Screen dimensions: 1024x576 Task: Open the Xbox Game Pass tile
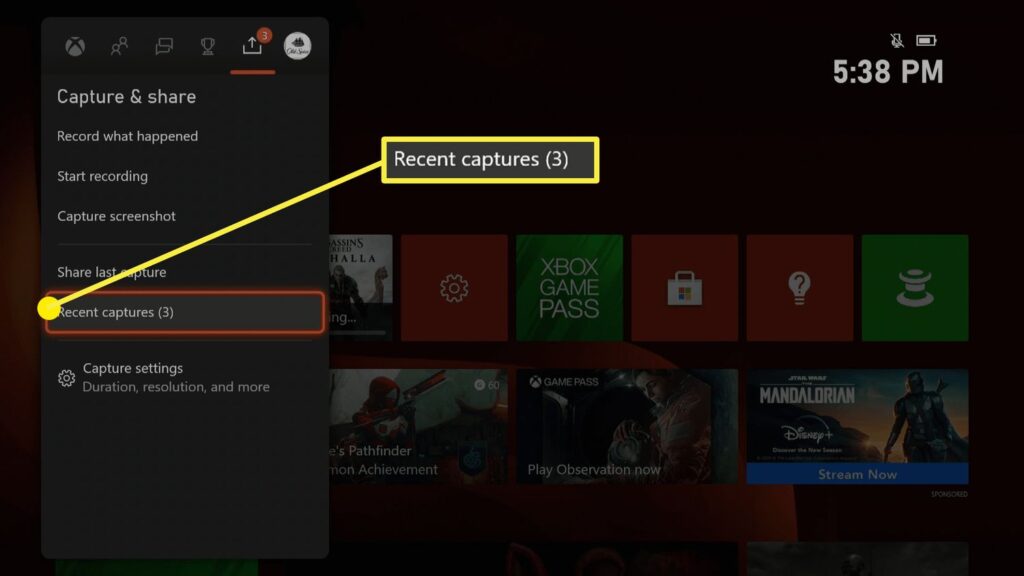coord(569,288)
